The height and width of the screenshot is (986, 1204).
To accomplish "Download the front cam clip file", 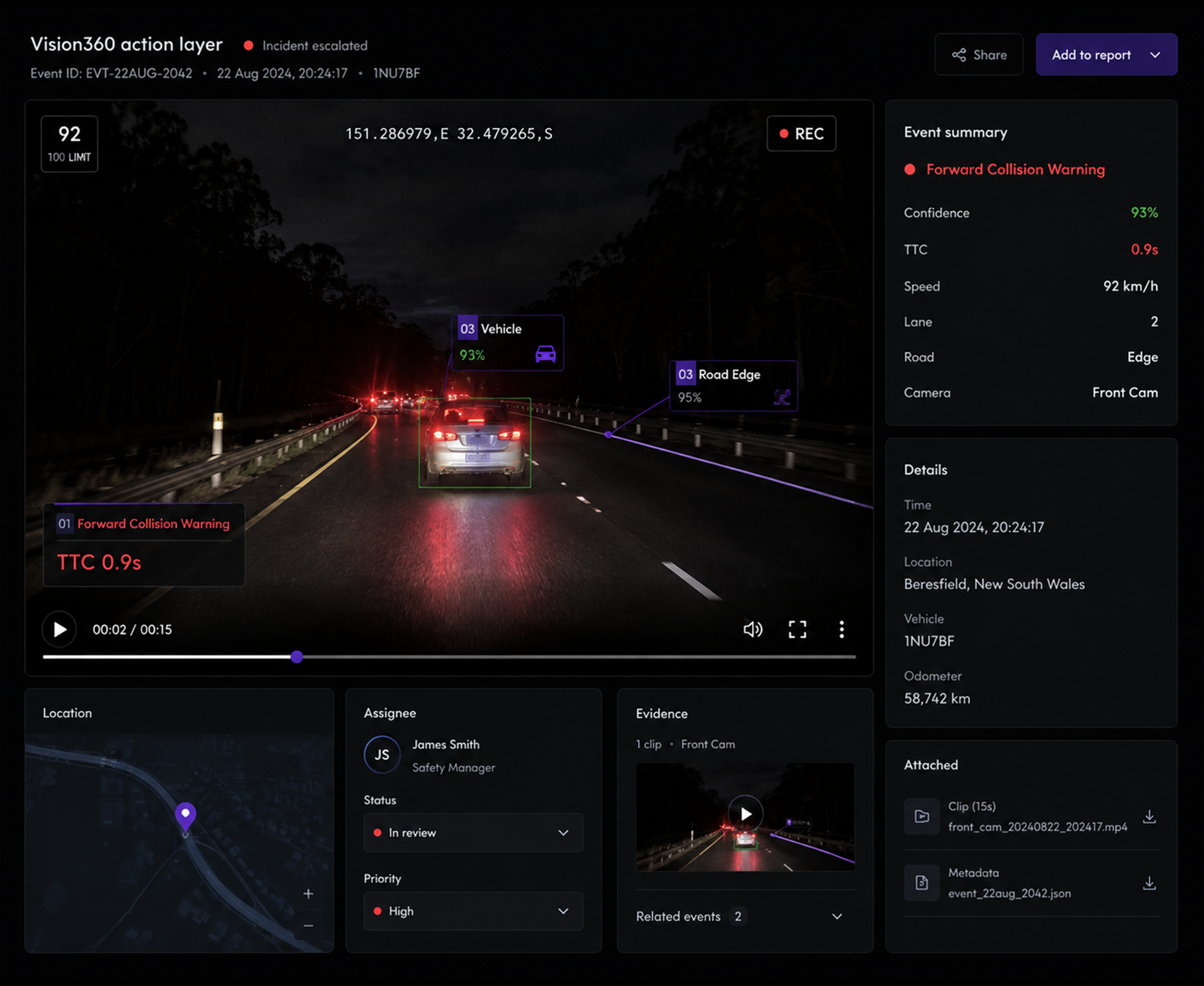I will coord(1149,817).
